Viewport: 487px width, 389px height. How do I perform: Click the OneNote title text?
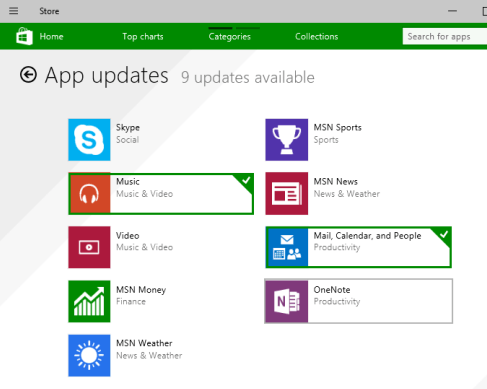pyautogui.click(x=332, y=290)
